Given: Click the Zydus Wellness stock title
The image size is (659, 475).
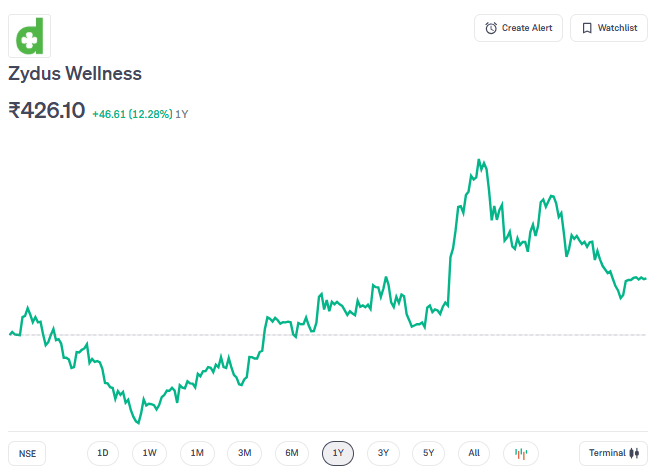Looking at the screenshot, I should click(75, 74).
